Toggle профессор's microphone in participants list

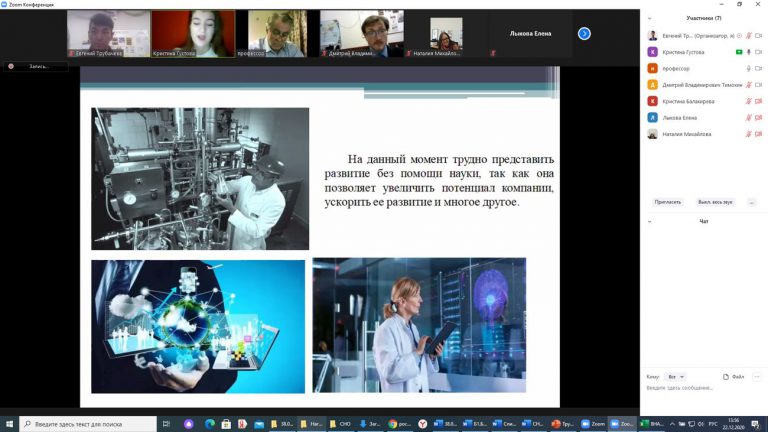click(749, 68)
